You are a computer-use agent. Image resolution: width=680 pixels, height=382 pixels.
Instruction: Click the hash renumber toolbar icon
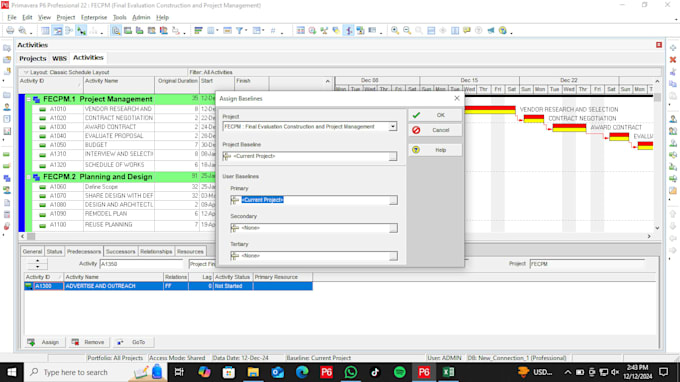coord(273,30)
